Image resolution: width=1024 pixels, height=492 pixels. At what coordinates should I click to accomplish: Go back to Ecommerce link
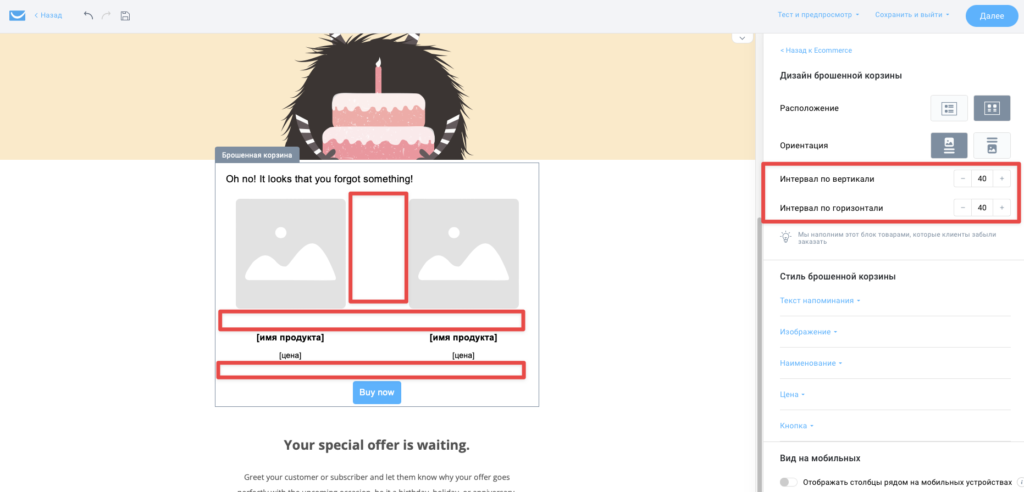click(x=816, y=50)
